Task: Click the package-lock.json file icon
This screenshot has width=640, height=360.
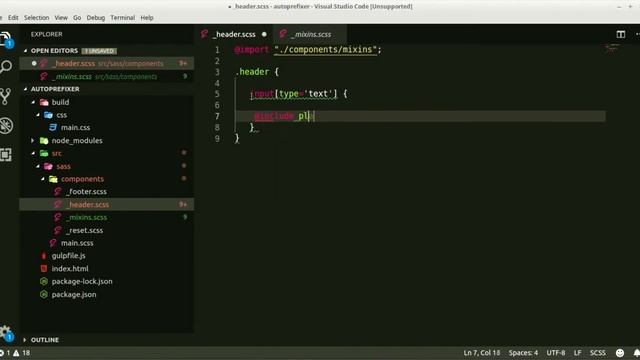Action: click(x=44, y=281)
